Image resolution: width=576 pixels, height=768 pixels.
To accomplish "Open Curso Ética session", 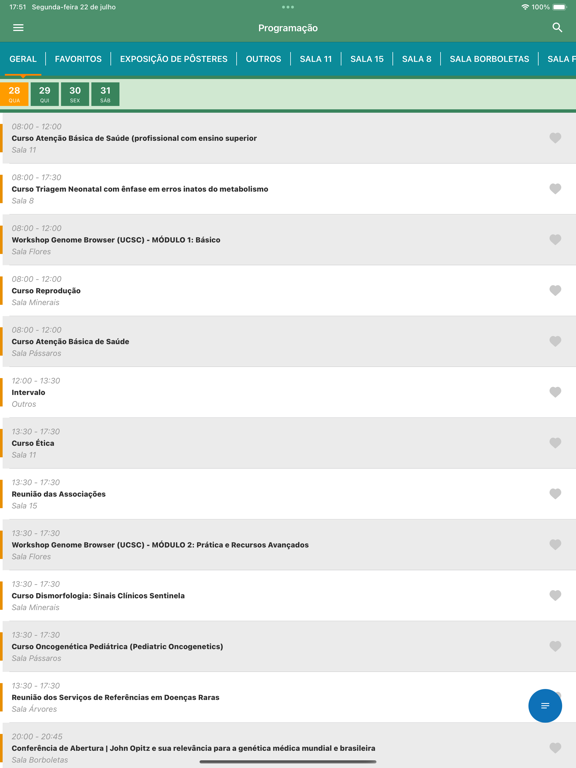I will tap(288, 443).
